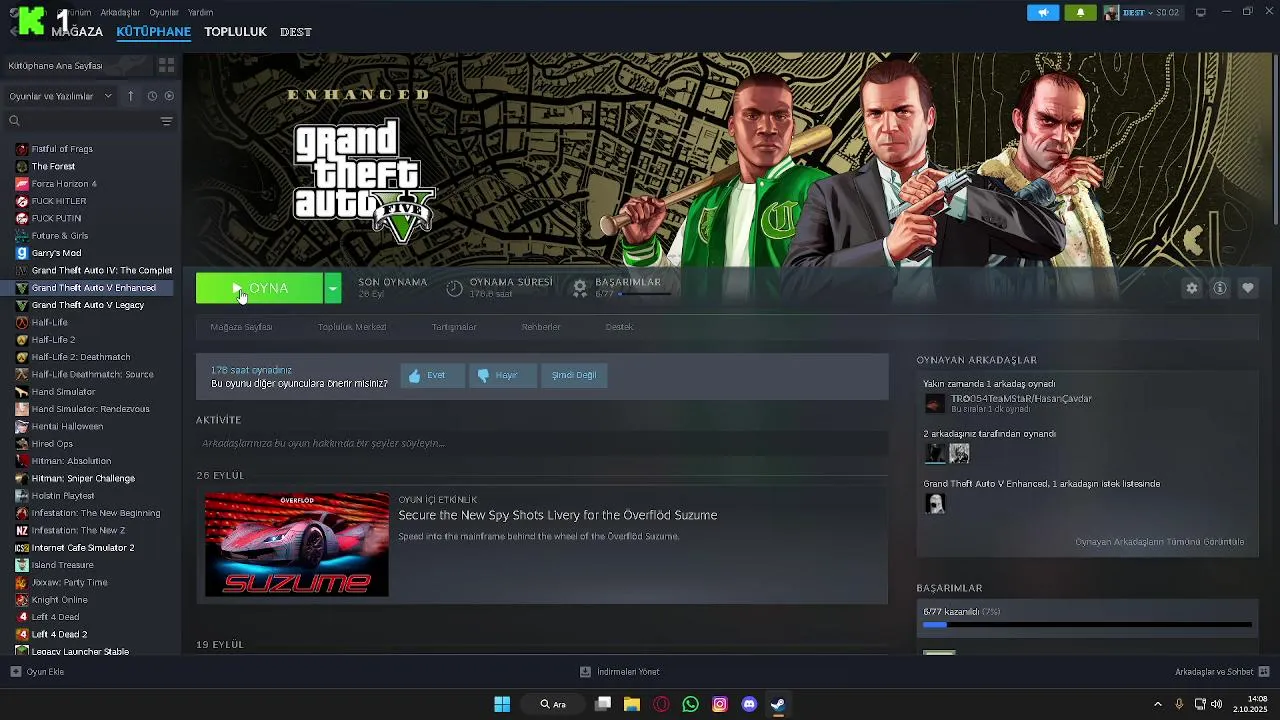Open the play button dropdown arrow
The image size is (1280, 720).
(x=333, y=288)
